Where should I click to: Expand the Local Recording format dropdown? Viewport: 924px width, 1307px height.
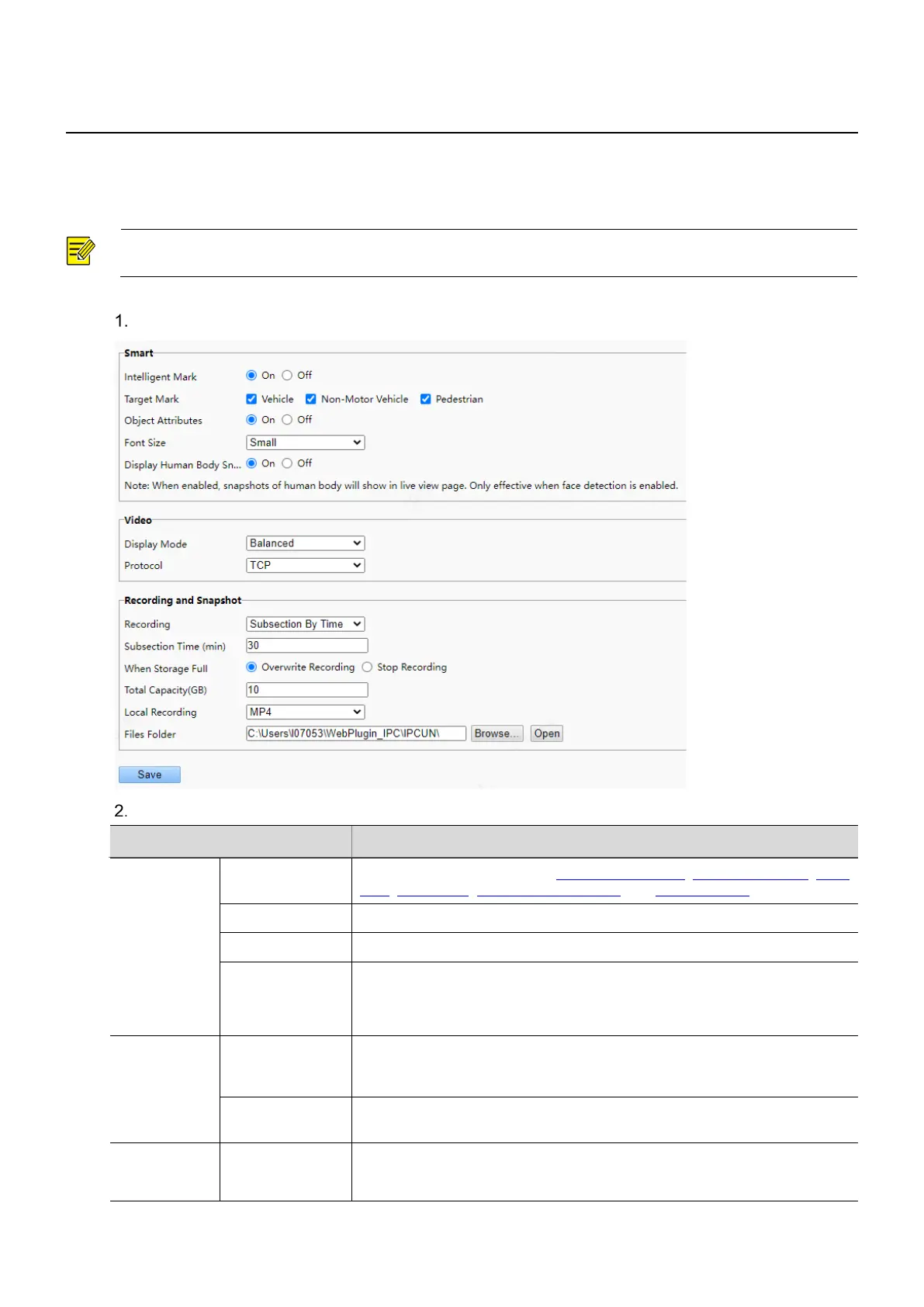(305, 712)
